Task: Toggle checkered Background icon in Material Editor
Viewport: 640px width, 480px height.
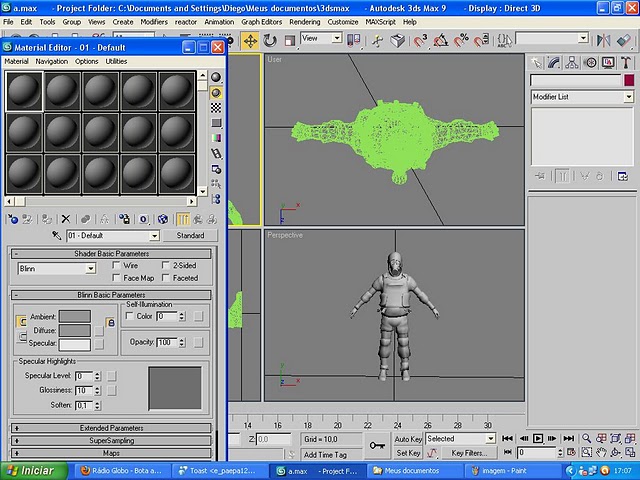Action: [216, 108]
